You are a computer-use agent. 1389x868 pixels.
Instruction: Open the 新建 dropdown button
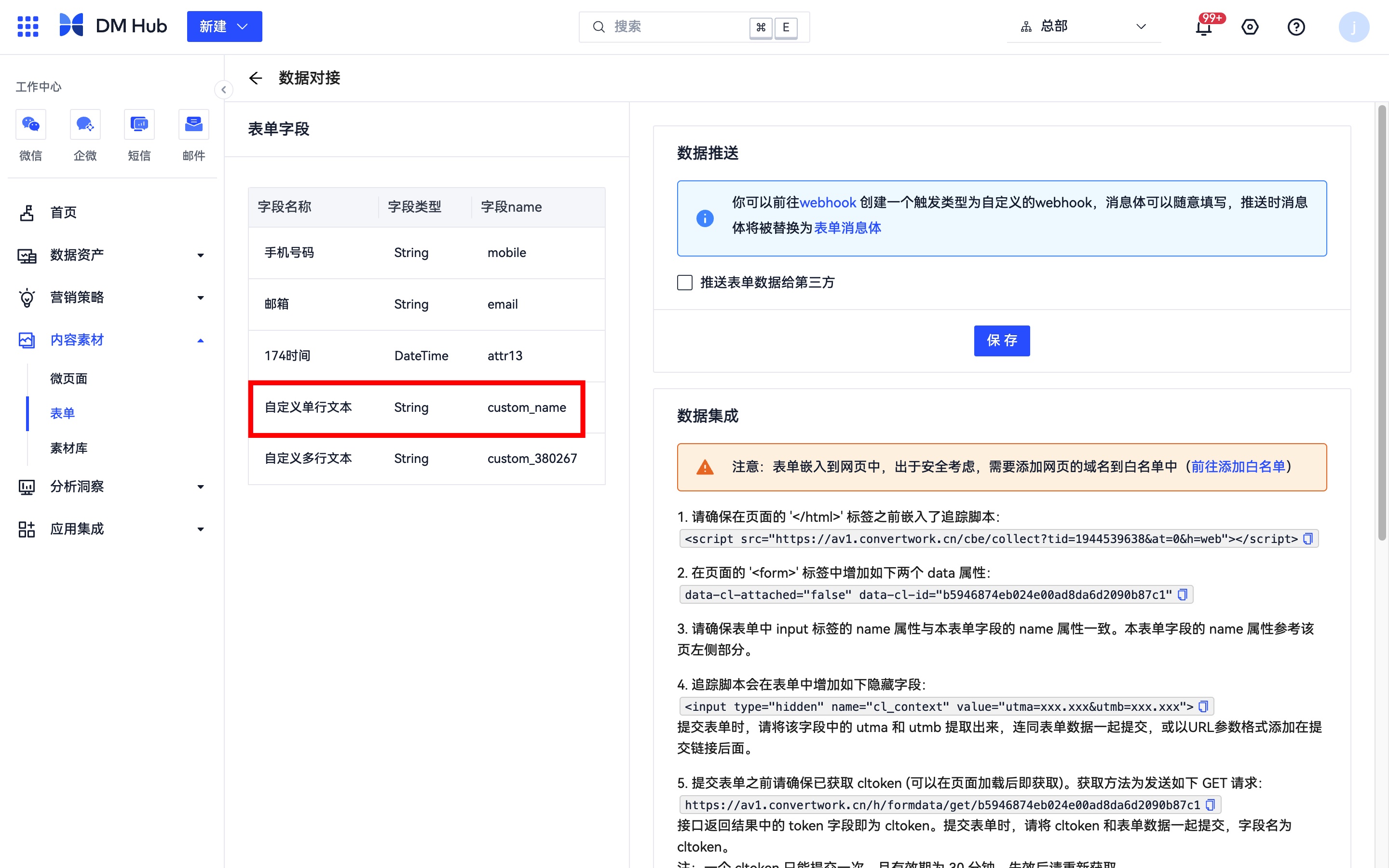224,27
